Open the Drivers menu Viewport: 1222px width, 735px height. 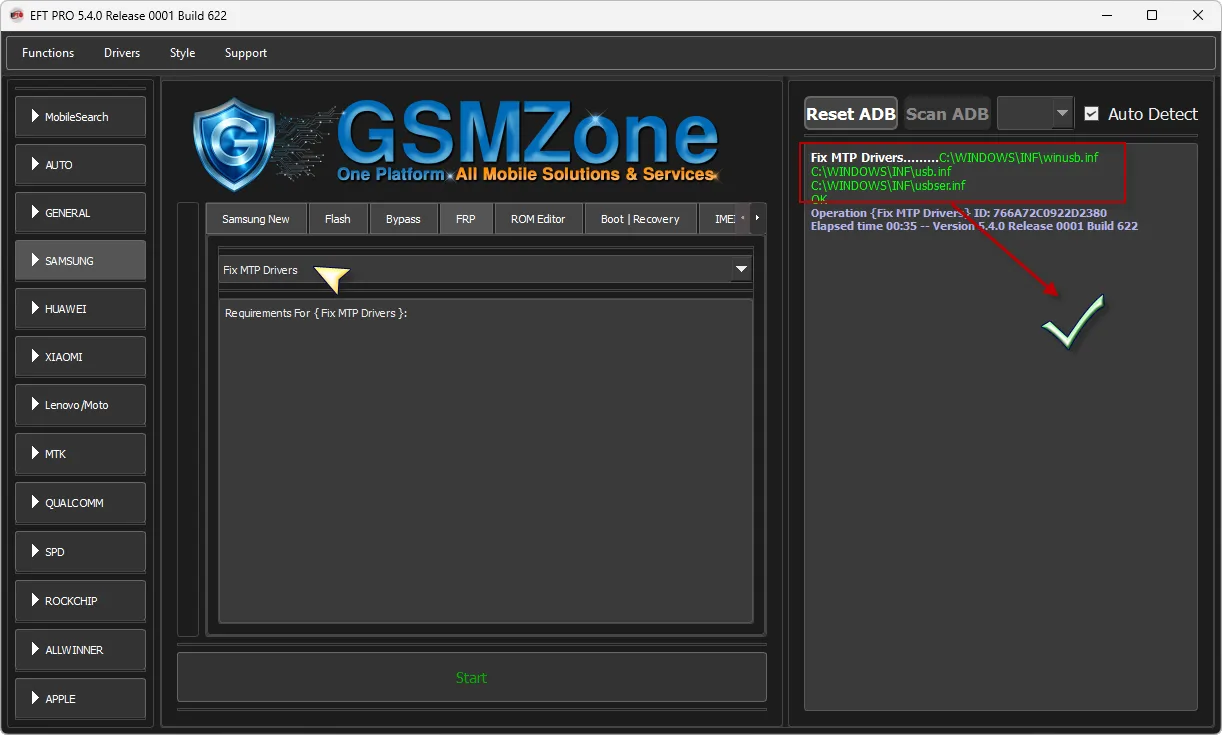[122, 53]
